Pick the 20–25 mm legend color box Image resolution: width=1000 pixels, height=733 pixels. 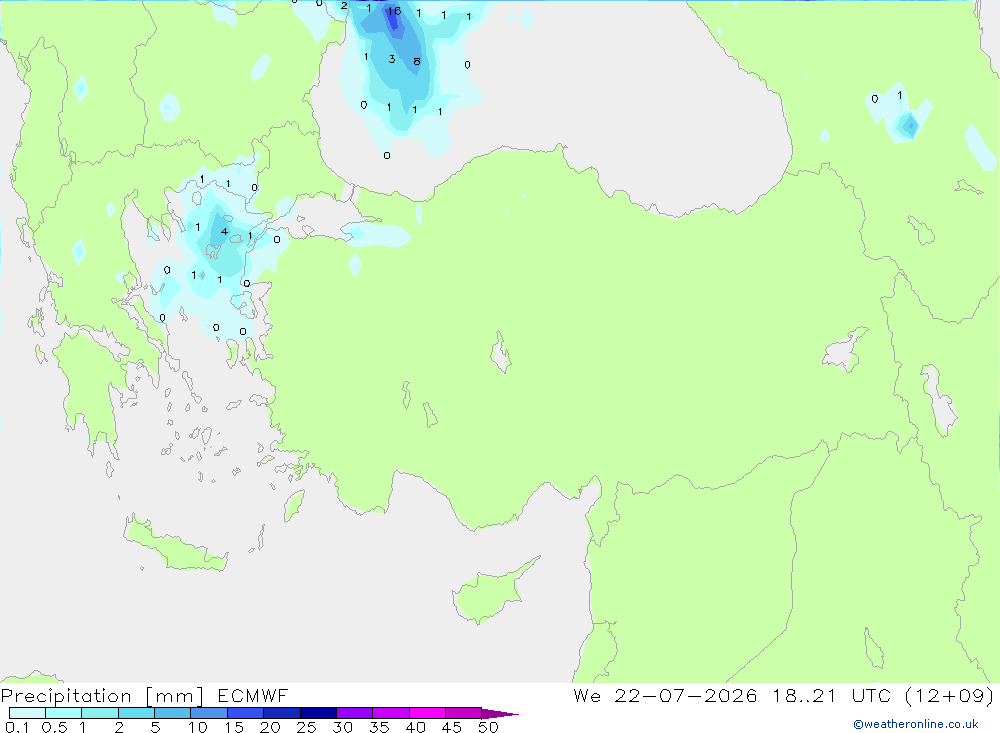coord(282,713)
